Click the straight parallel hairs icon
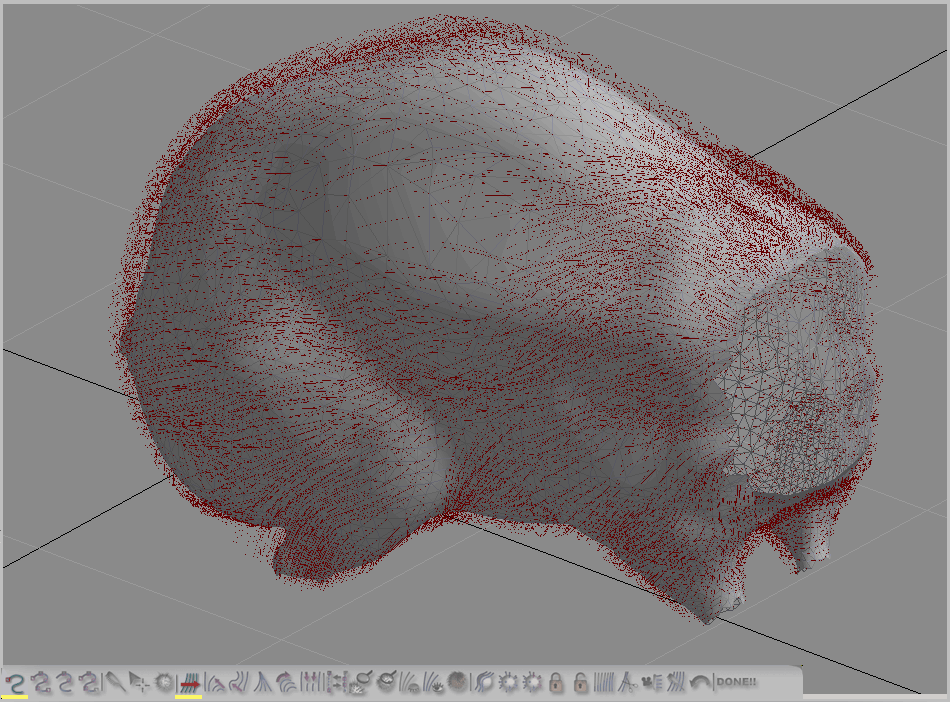This screenshot has width=950, height=702. click(603, 682)
